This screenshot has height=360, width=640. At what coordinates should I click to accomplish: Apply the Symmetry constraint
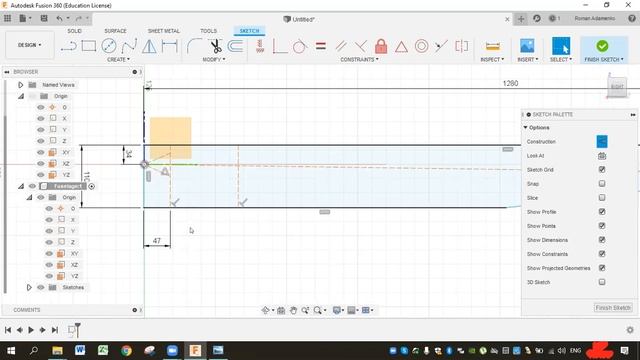462,46
